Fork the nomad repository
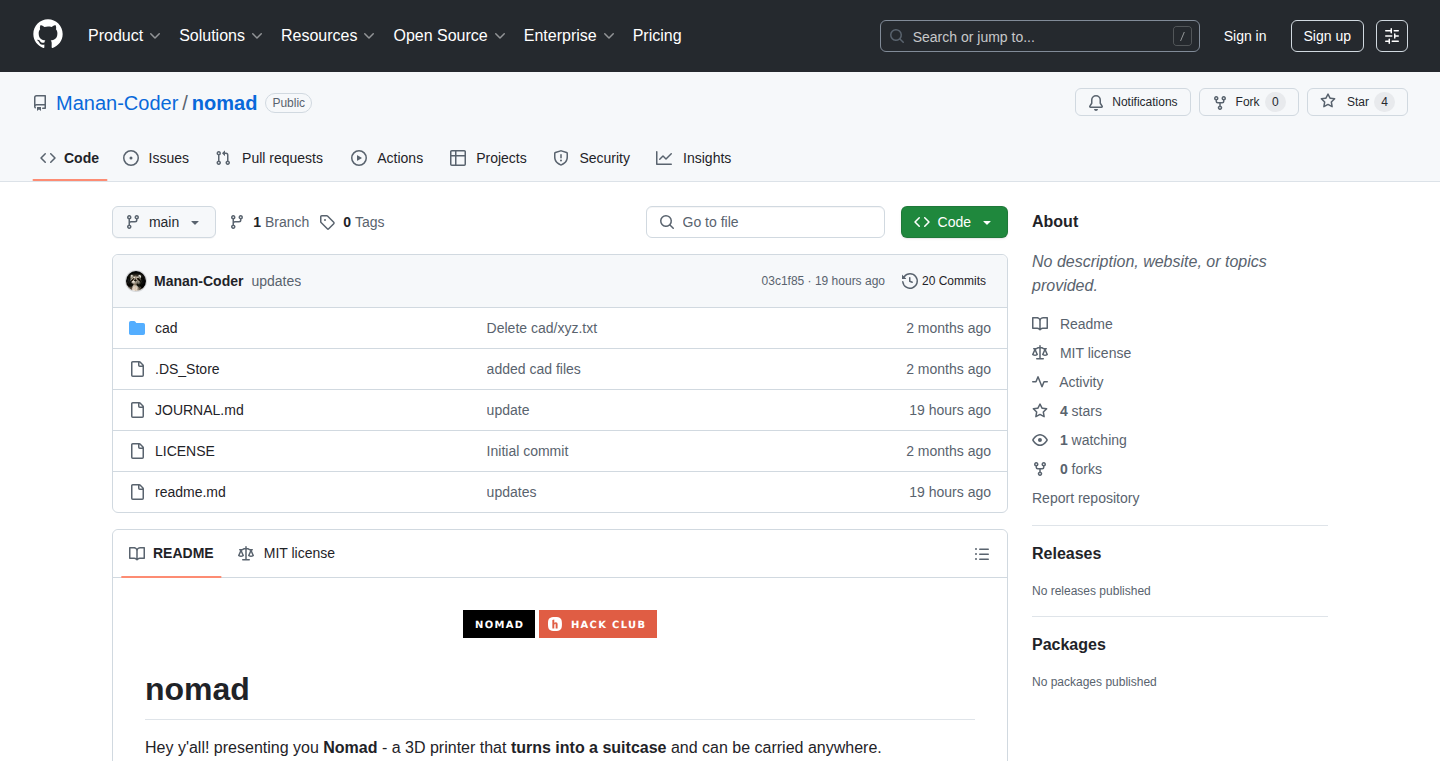 (x=1248, y=102)
